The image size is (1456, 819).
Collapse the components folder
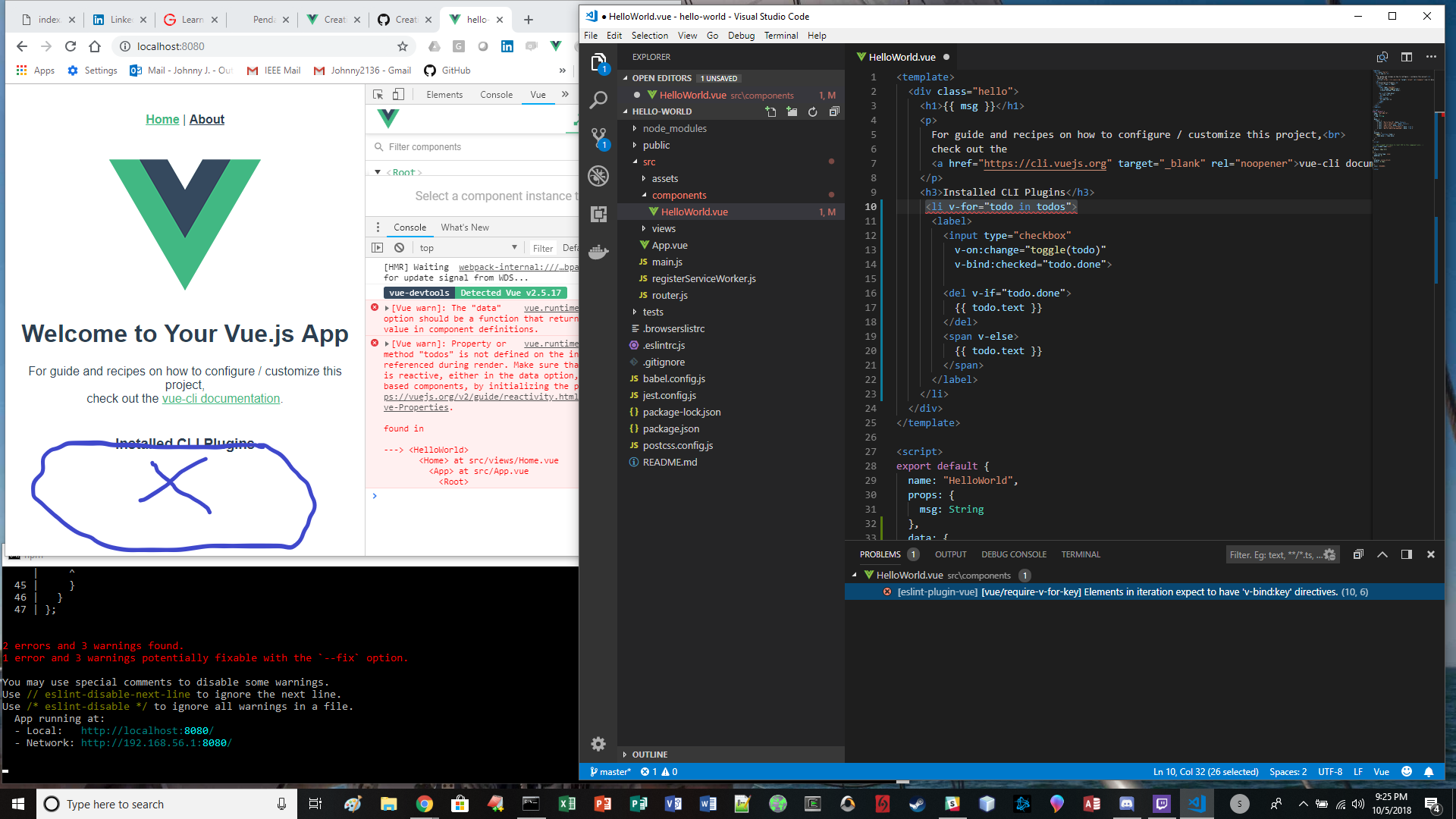679,195
